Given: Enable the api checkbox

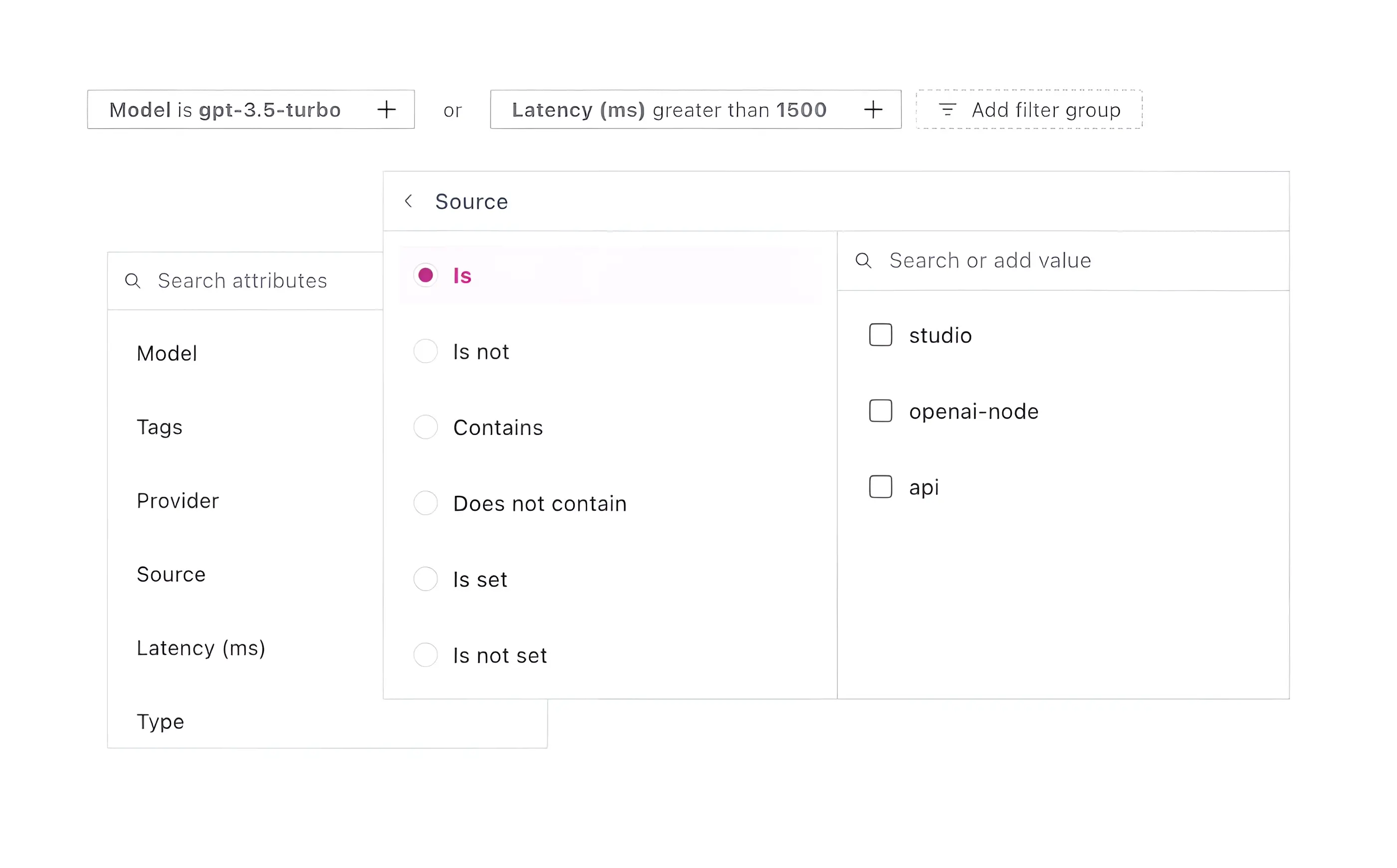Looking at the screenshot, I should (x=880, y=487).
